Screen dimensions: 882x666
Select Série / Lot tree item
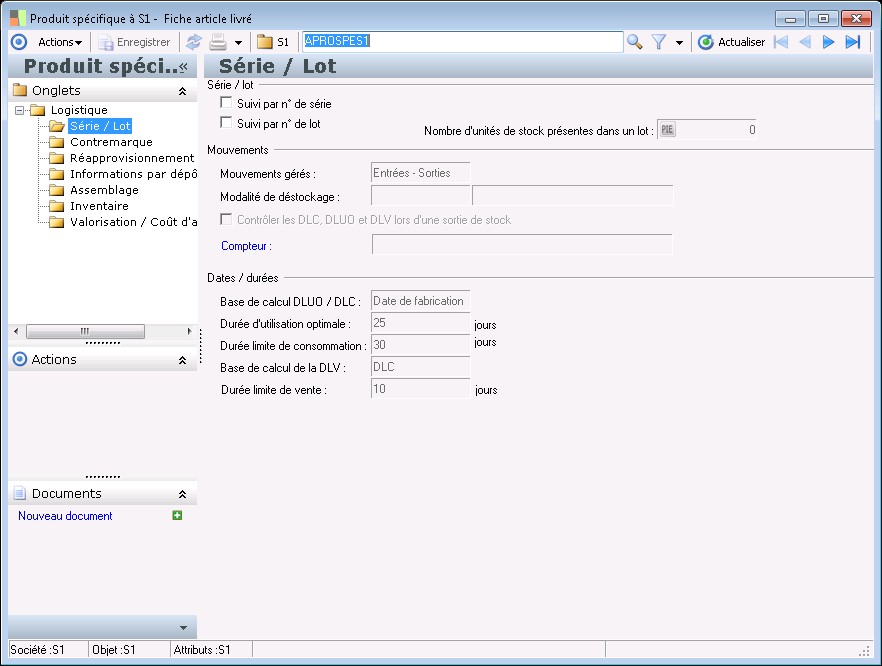(100, 126)
